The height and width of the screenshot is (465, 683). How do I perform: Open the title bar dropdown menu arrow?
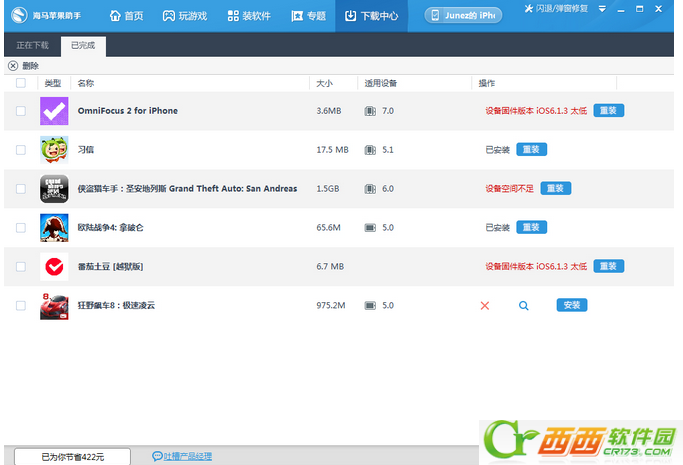tap(602, 9)
